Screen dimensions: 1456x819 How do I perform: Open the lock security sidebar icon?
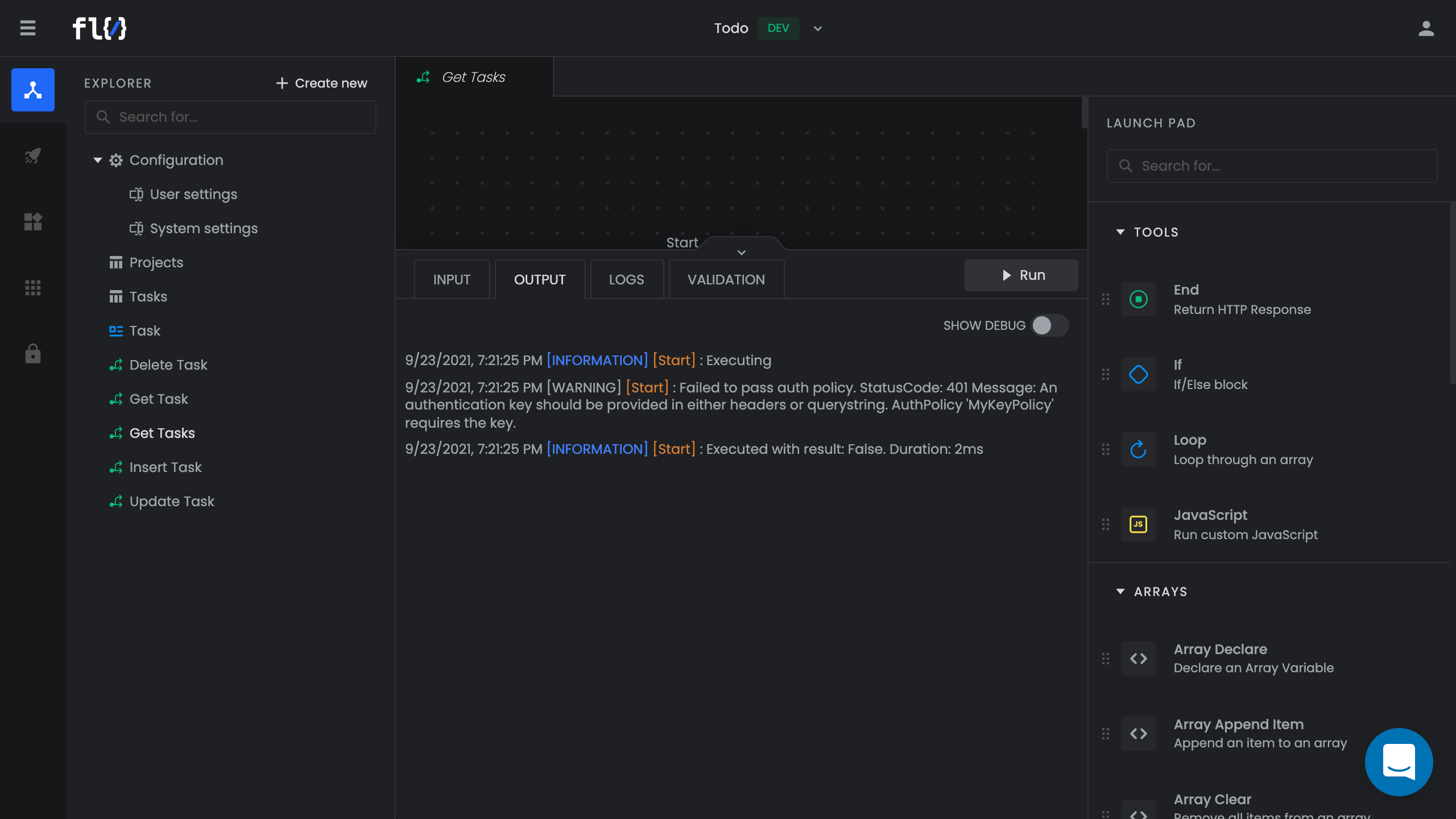pyautogui.click(x=33, y=354)
